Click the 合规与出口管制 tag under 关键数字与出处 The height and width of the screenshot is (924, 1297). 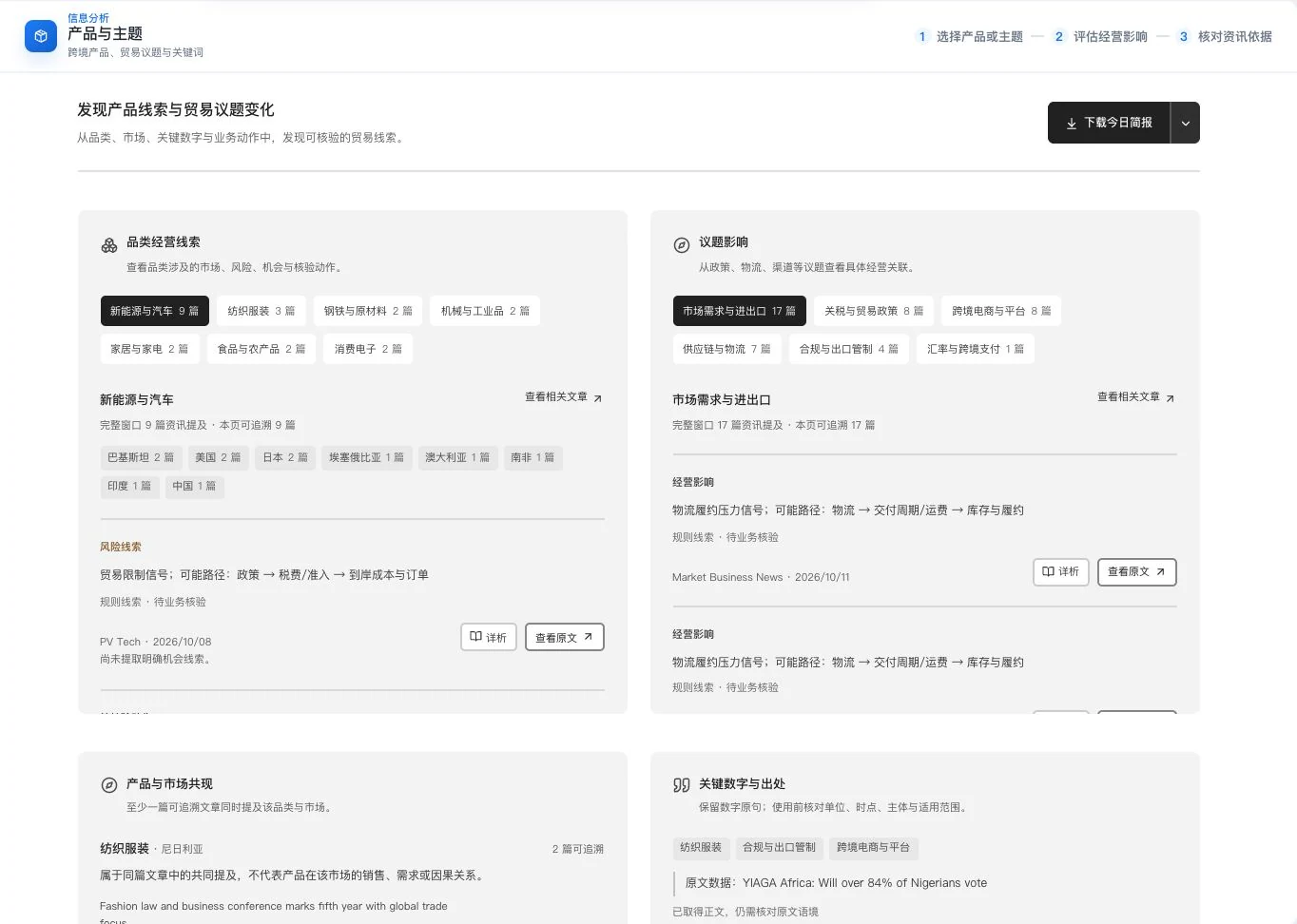click(x=779, y=848)
